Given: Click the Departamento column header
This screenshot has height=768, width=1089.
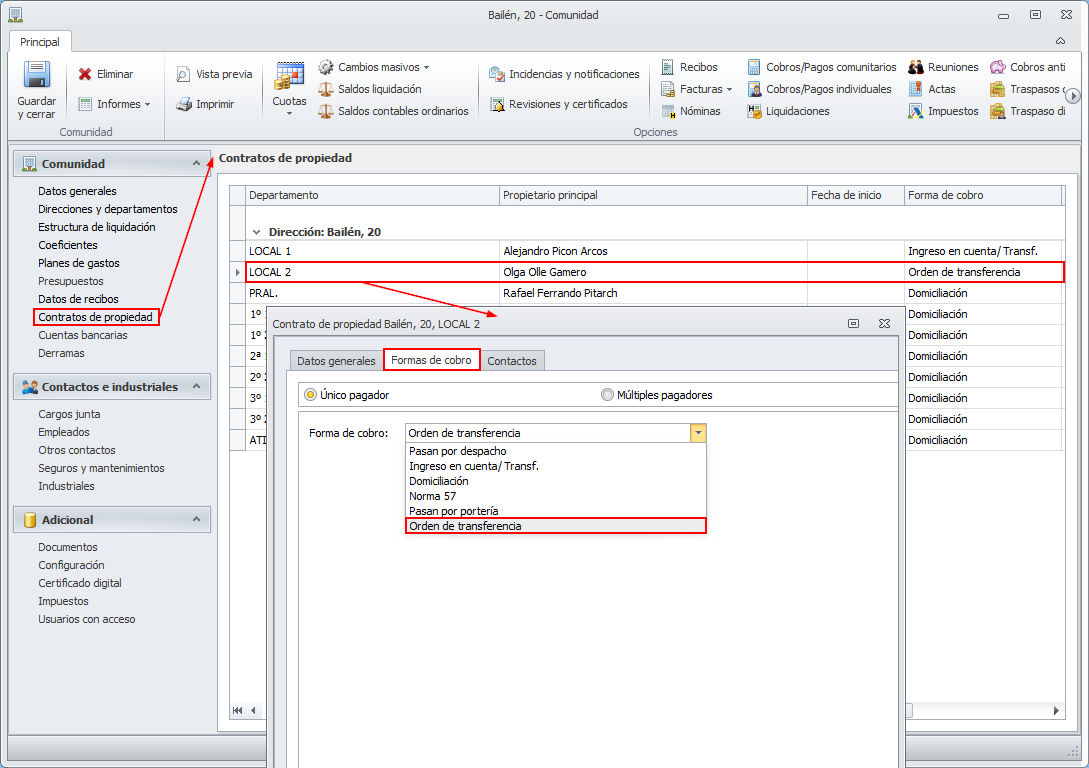Looking at the screenshot, I should [x=372, y=195].
